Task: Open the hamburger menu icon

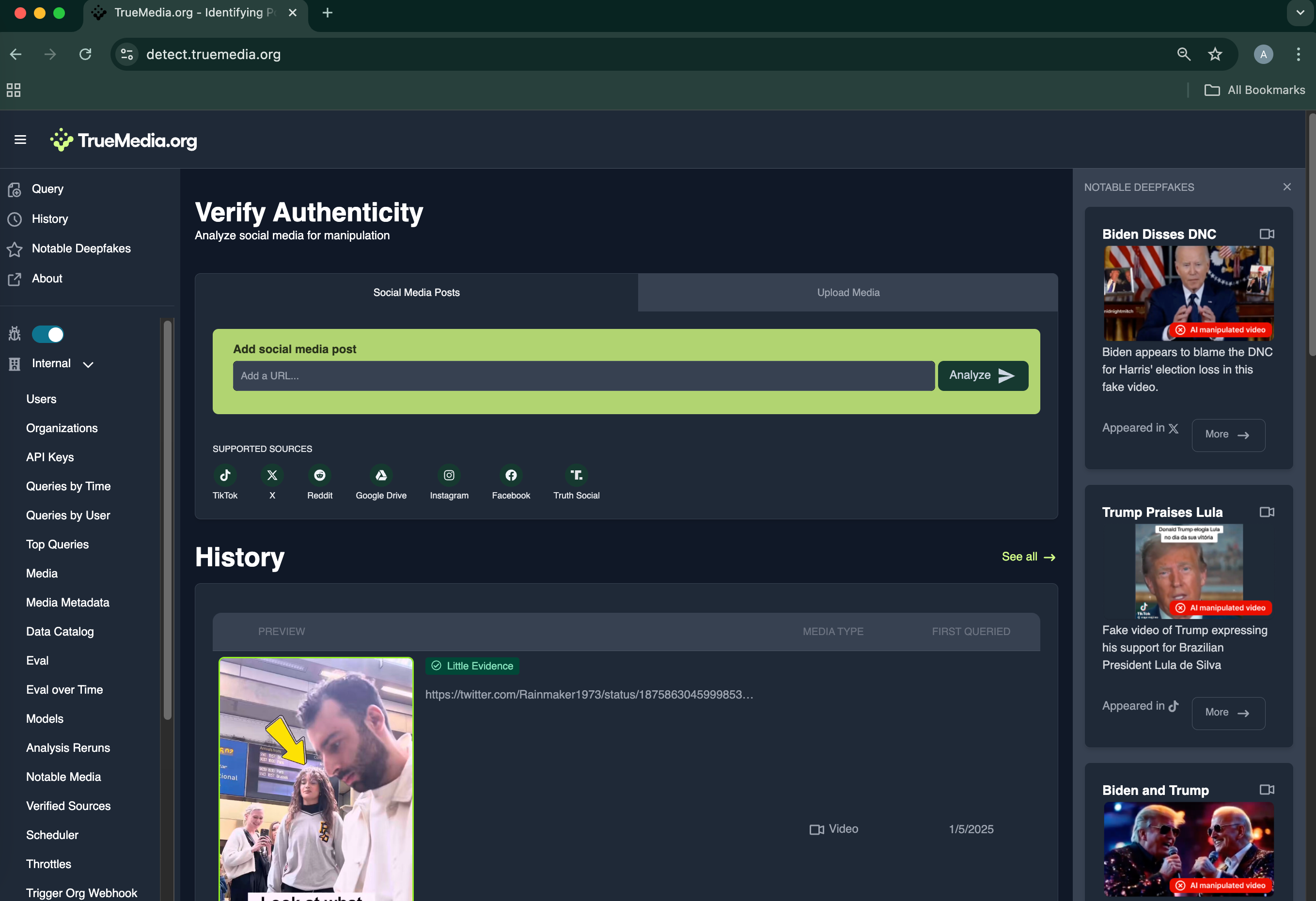Action: click(20, 140)
